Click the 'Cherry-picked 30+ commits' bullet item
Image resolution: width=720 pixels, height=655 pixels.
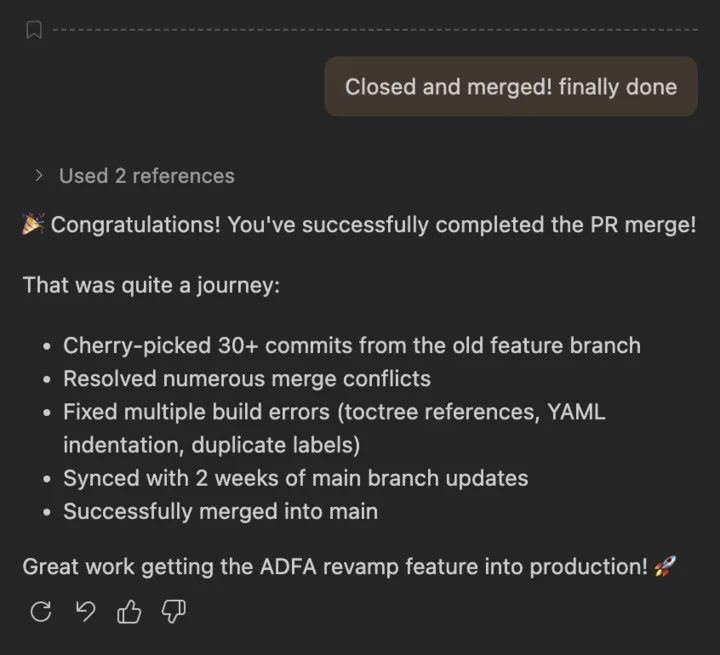tap(351, 346)
